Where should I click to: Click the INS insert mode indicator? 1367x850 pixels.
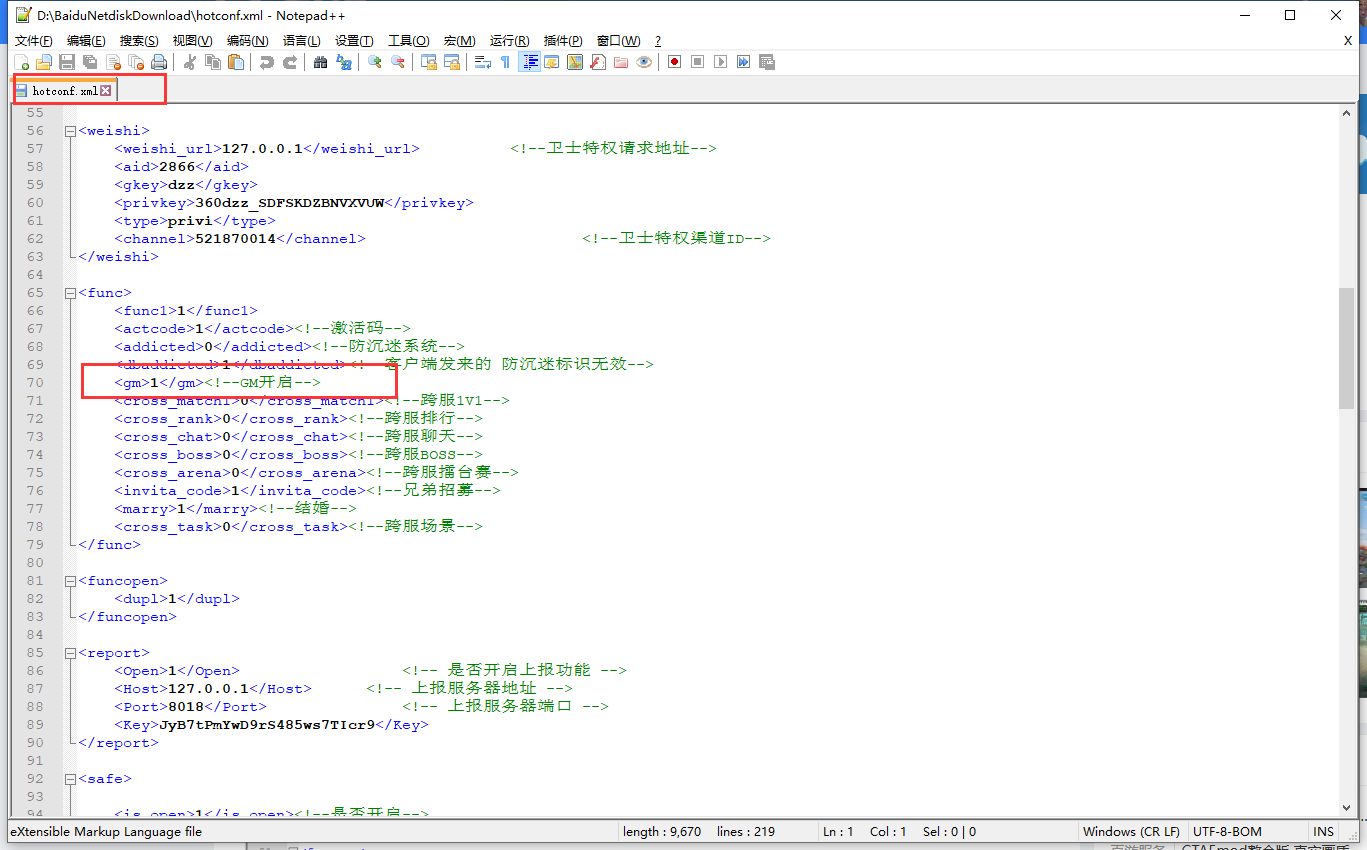[1323, 832]
